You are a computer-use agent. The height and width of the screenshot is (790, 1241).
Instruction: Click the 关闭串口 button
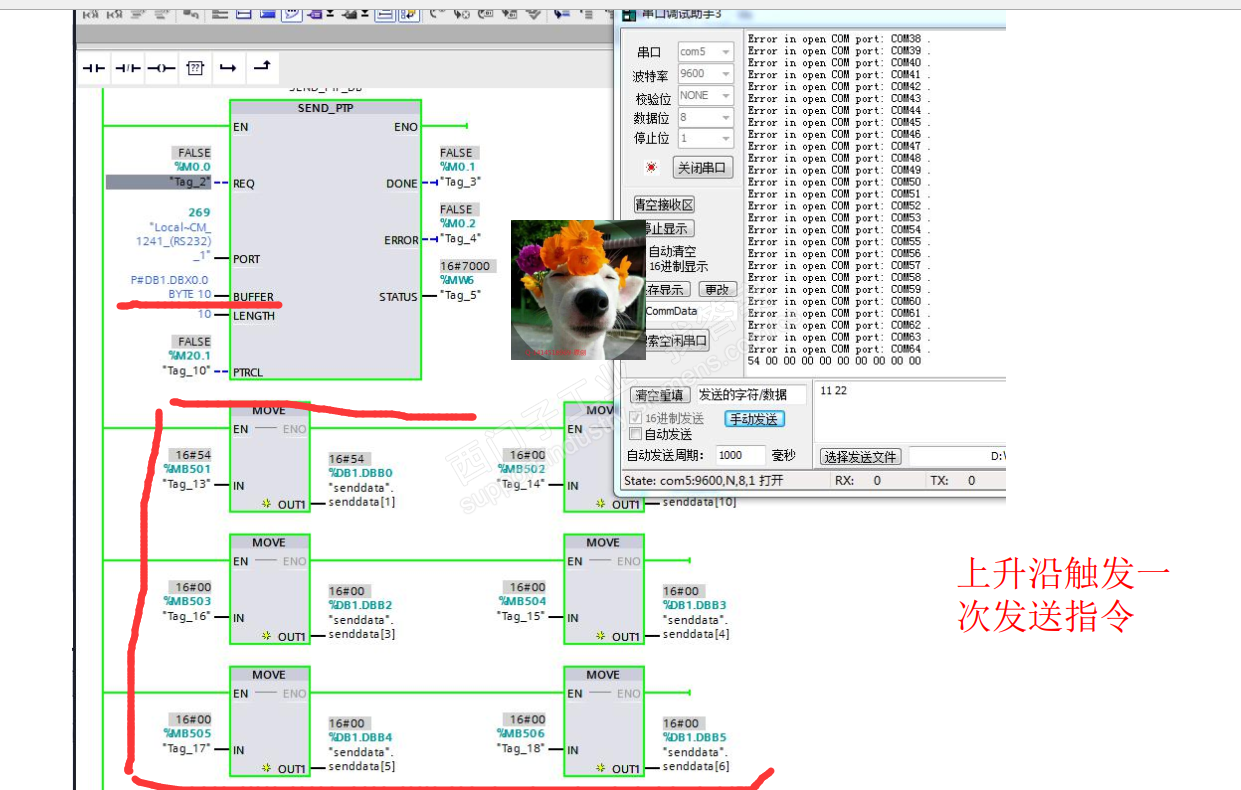[x=703, y=168]
